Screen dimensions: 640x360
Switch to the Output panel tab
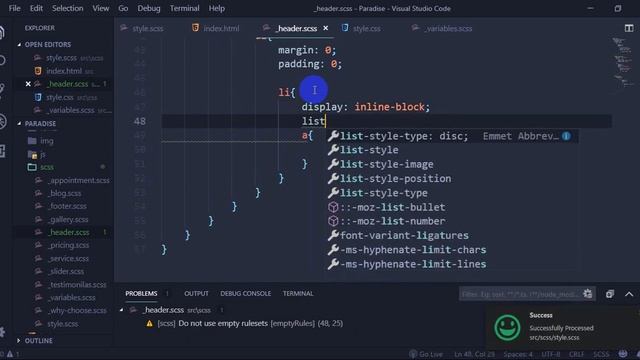pyautogui.click(x=196, y=293)
